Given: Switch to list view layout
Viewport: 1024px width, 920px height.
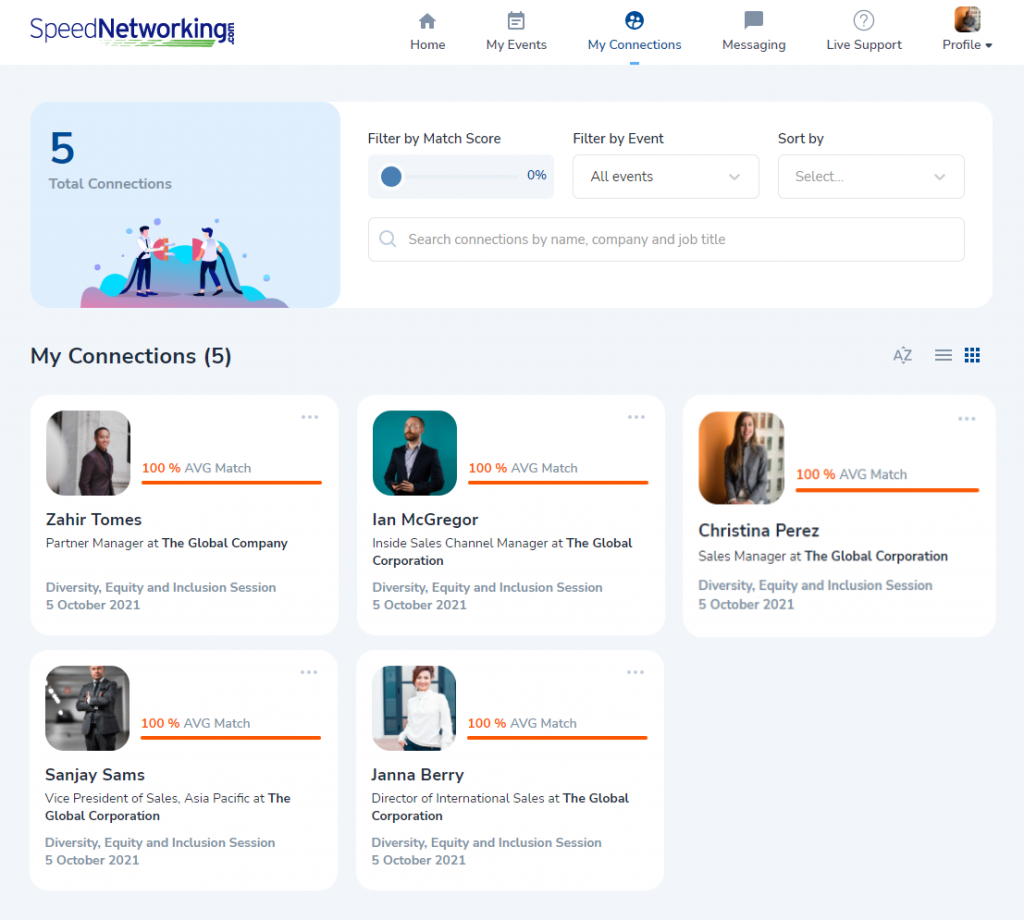Looking at the screenshot, I should coord(943,355).
